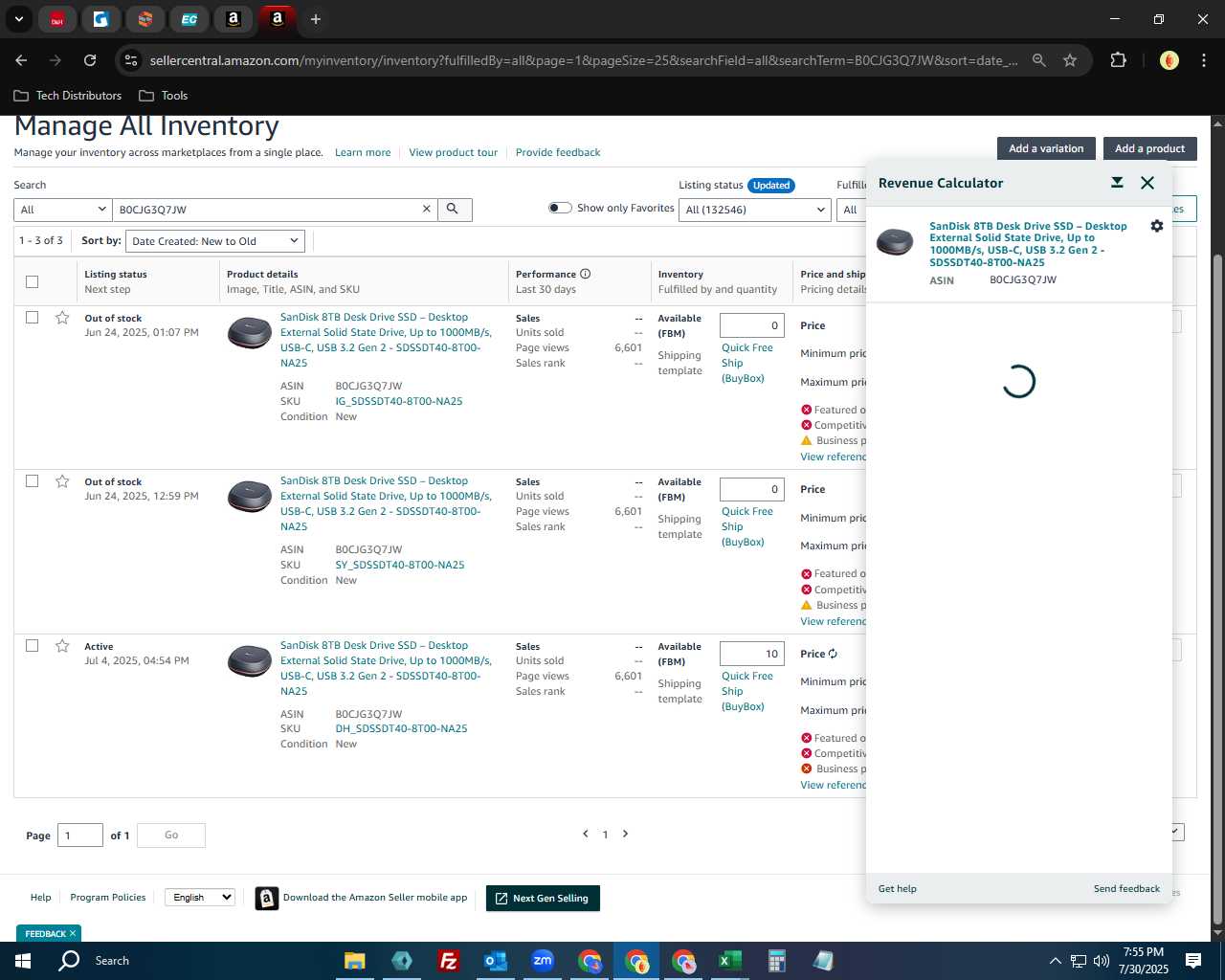Click the Next Gen Selling button
This screenshot has width=1225, height=980.
pyautogui.click(x=543, y=898)
